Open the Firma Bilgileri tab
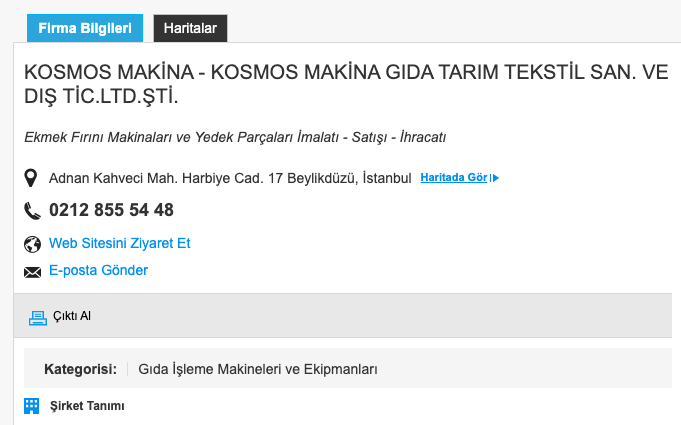681x425 pixels. coord(85,28)
